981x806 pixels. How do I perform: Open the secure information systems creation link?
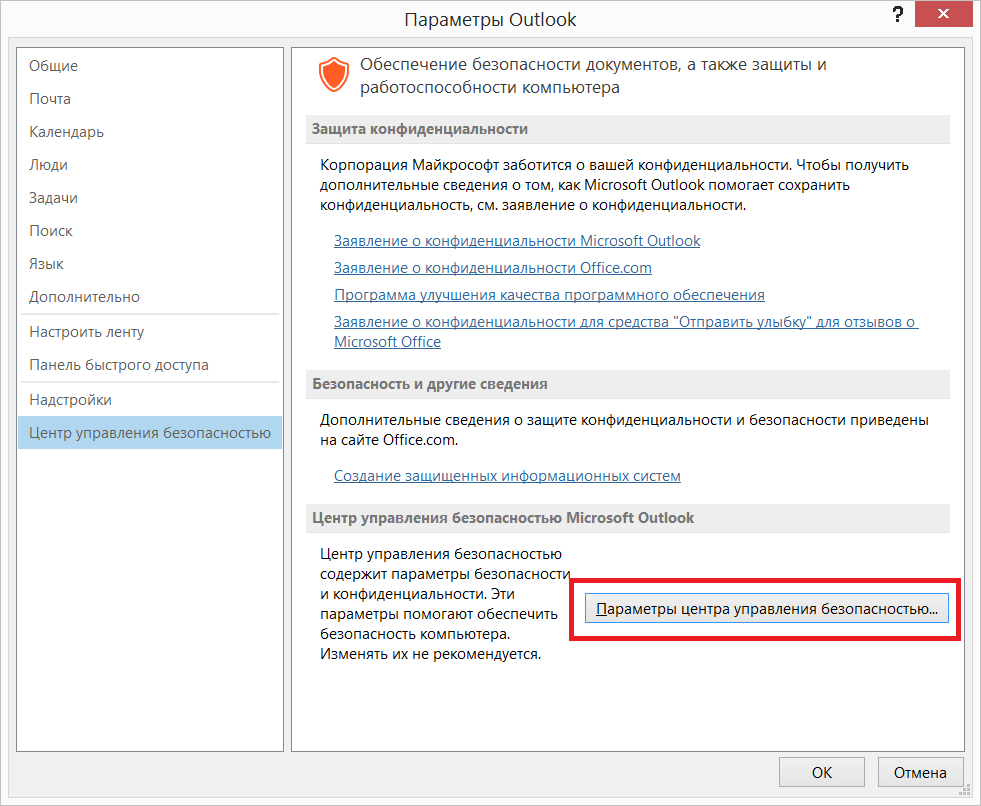click(507, 476)
